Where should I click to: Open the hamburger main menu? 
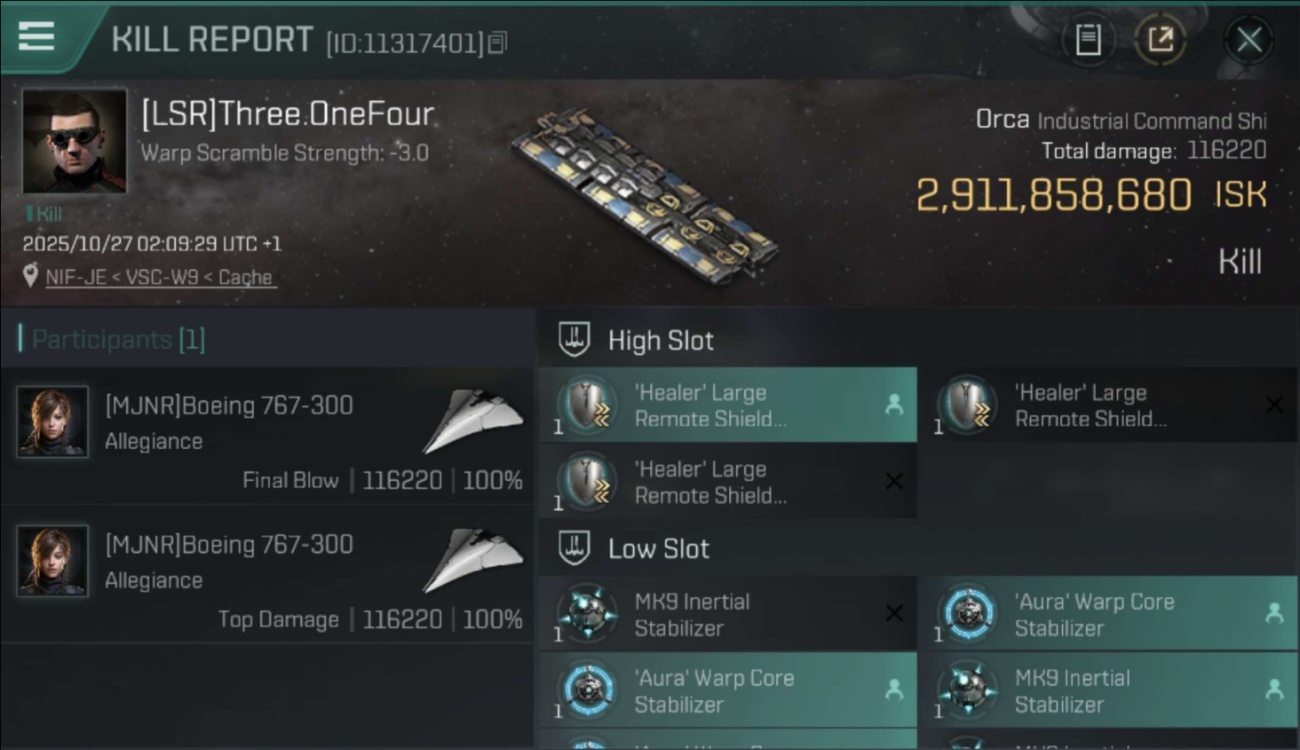(x=36, y=36)
